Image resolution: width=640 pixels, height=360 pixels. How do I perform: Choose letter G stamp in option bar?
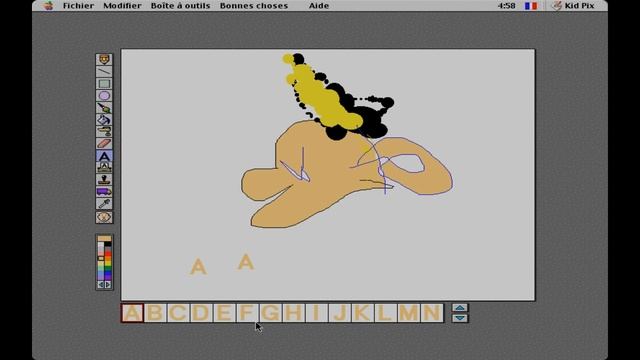(270, 313)
